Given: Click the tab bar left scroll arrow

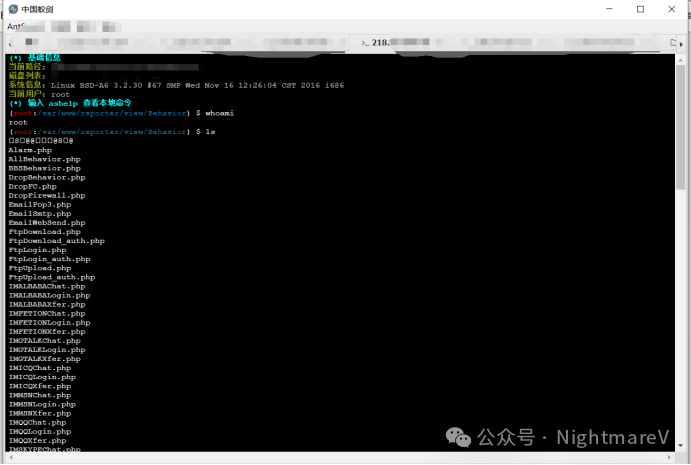Looking at the screenshot, I should (x=10, y=43).
